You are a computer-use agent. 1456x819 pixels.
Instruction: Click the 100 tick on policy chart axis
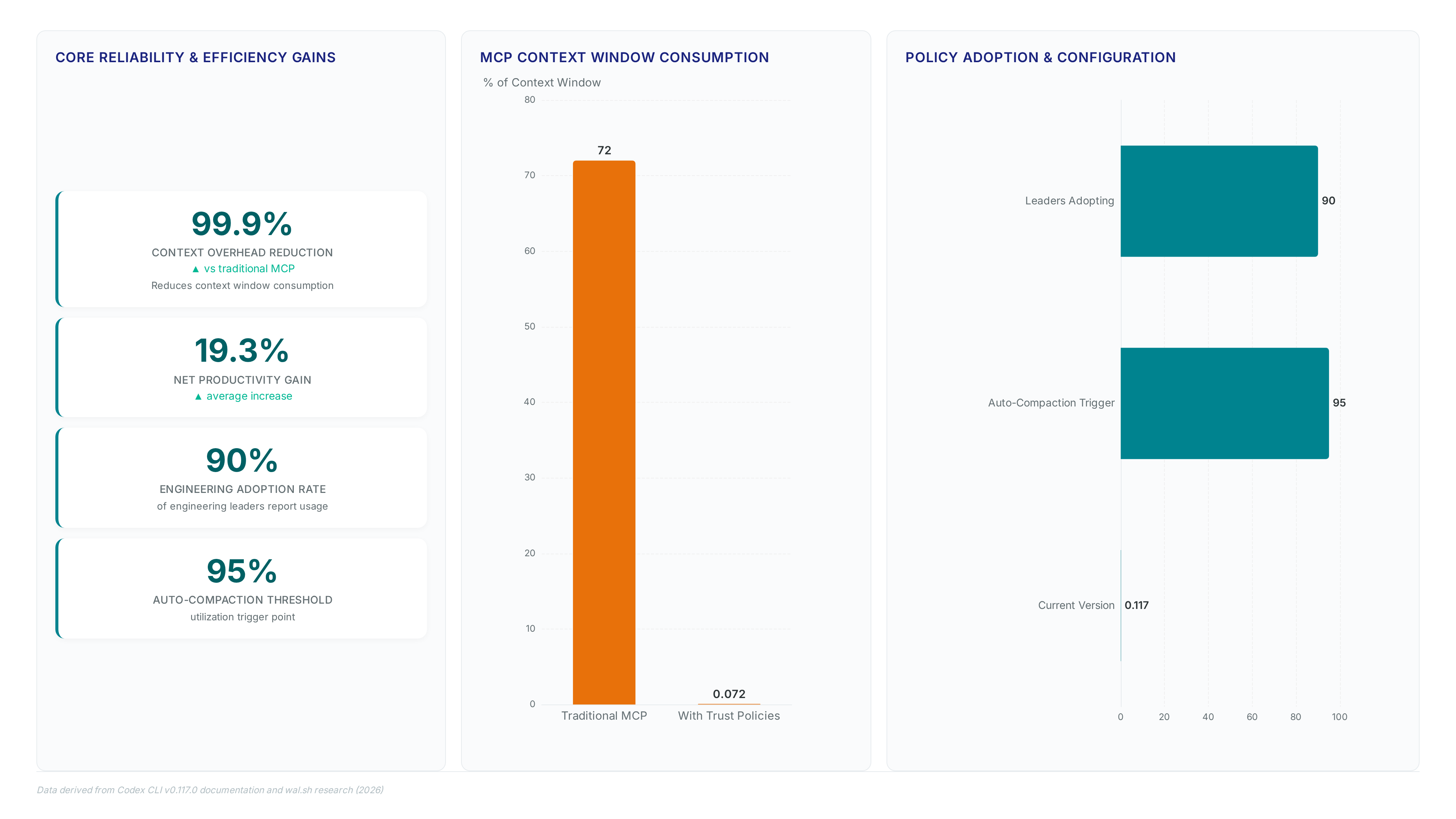(1339, 717)
